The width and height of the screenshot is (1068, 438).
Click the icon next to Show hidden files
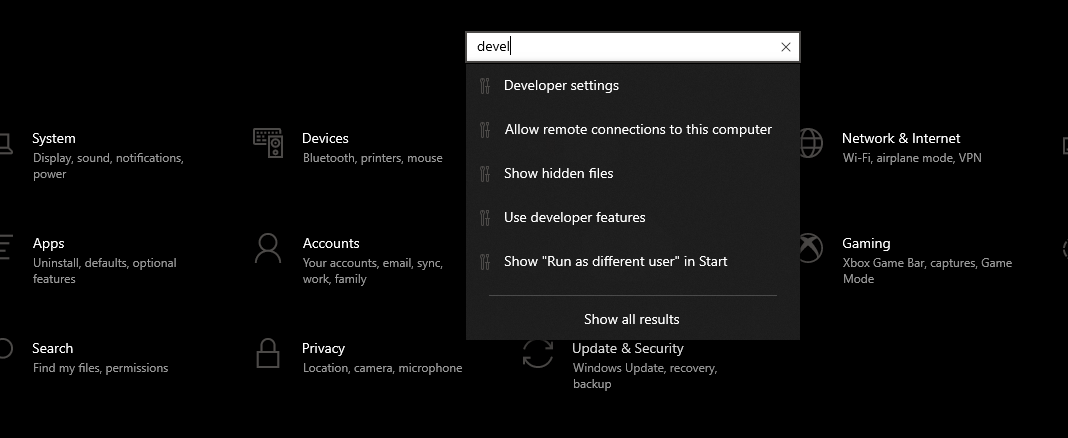tap(485, 174)
